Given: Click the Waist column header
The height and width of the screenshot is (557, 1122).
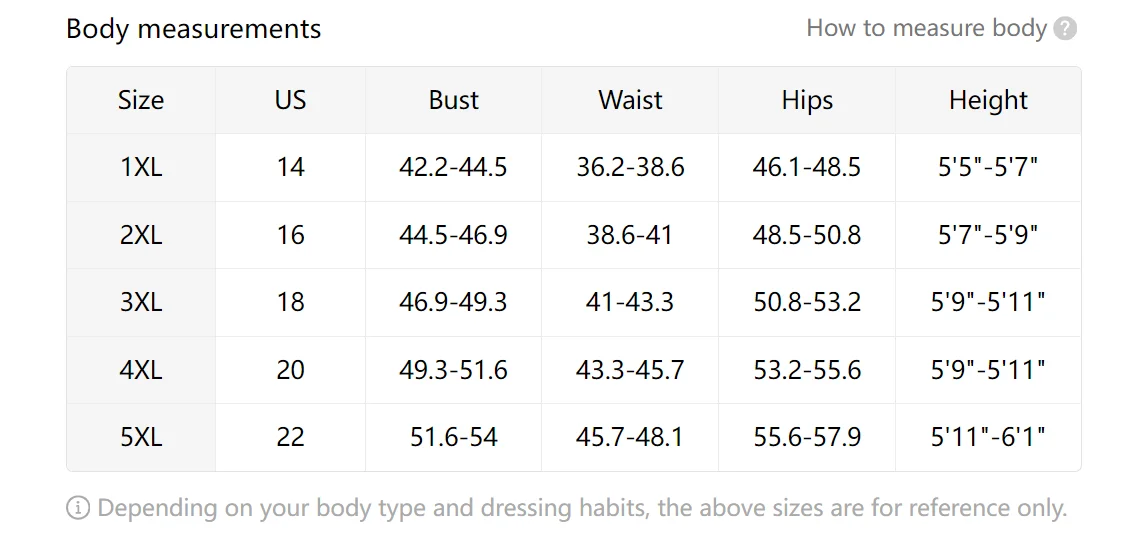Looking at the screenshot, I should tap(630, 100).
